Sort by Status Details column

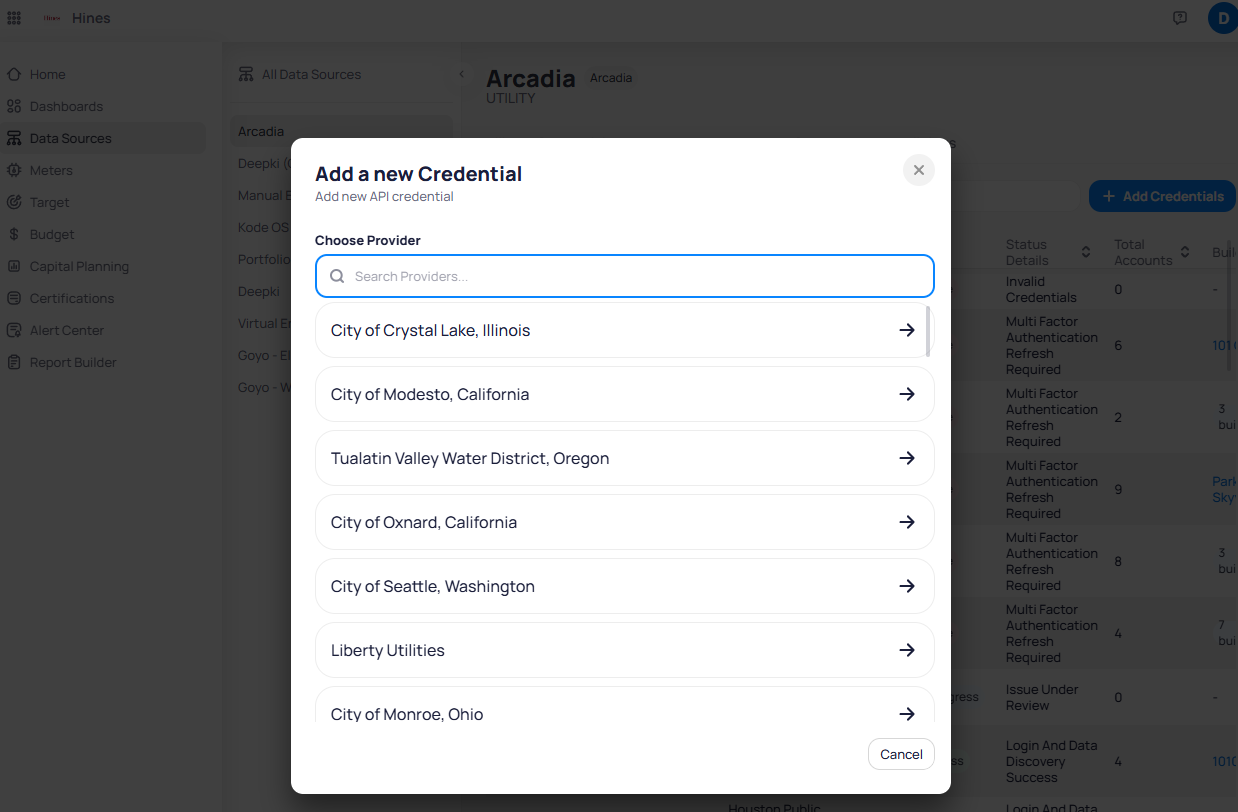coord(1086,252)
